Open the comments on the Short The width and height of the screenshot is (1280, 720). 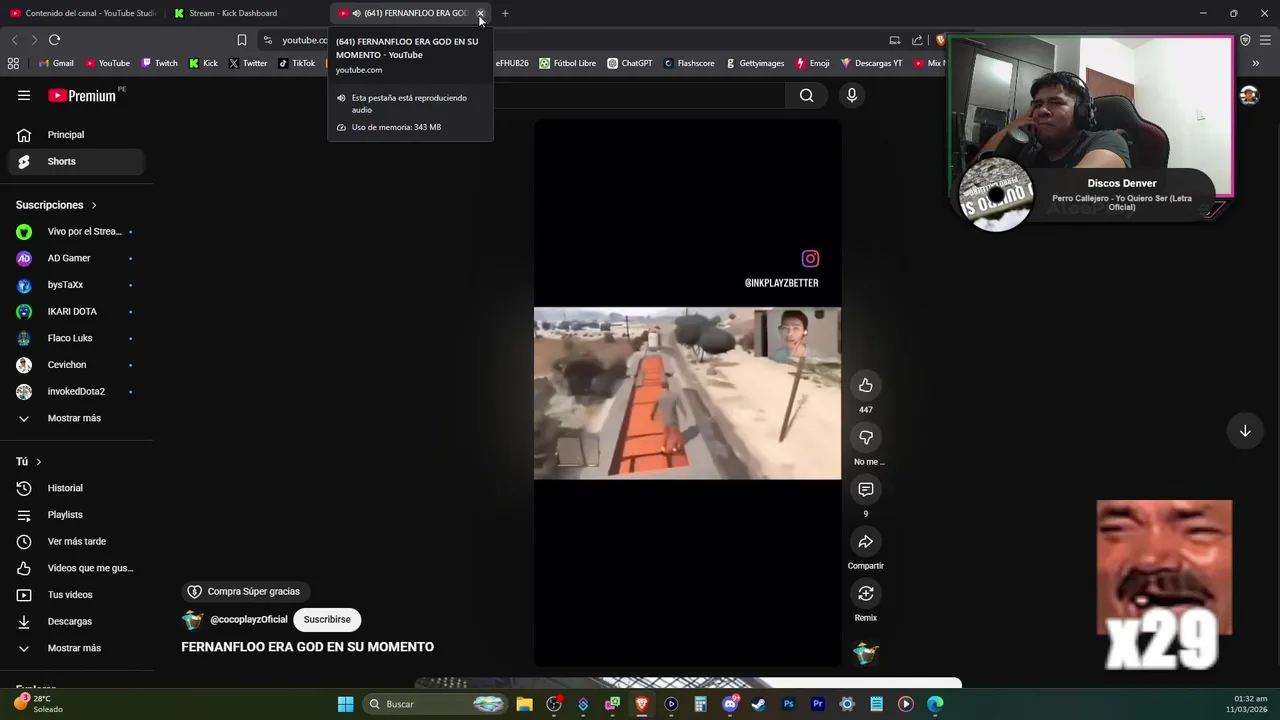[866, 489]
